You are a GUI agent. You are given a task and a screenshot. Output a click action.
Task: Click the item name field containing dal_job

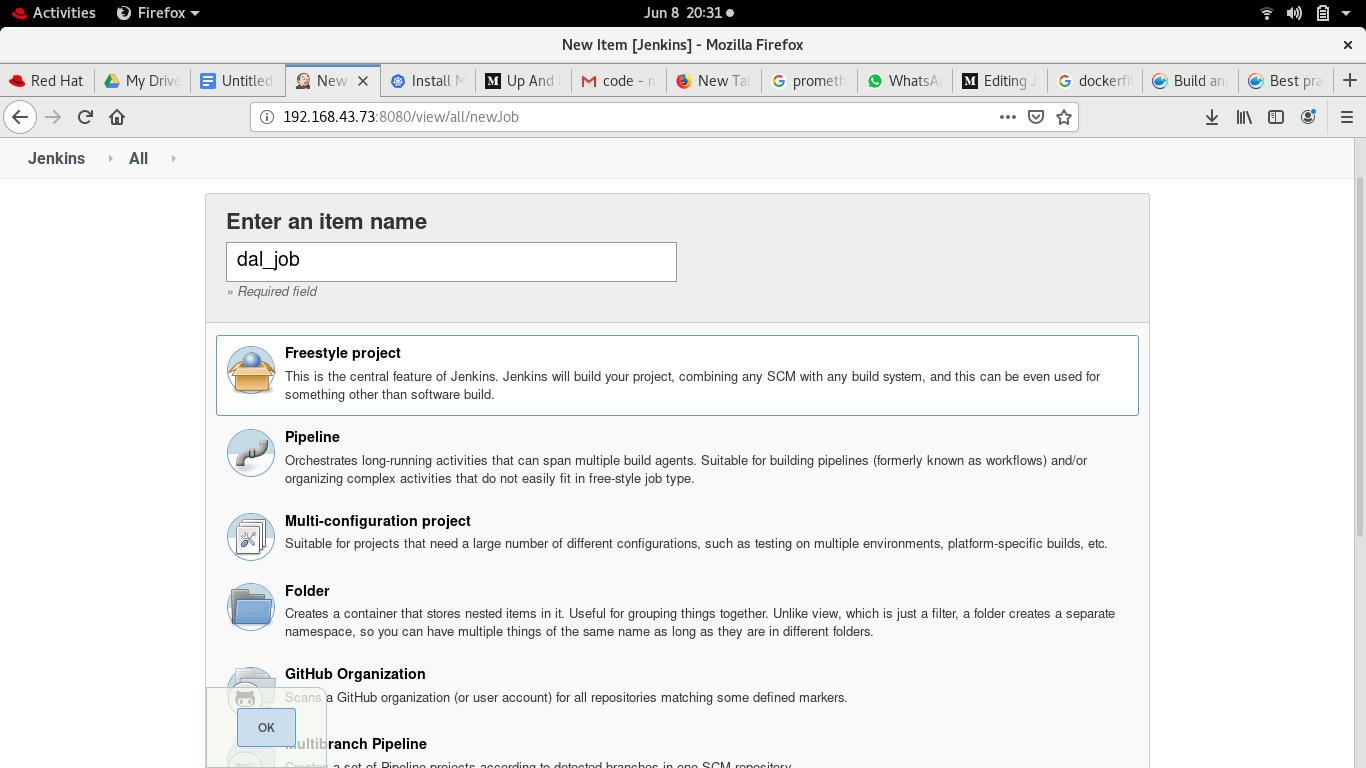(x=451, y=261)
